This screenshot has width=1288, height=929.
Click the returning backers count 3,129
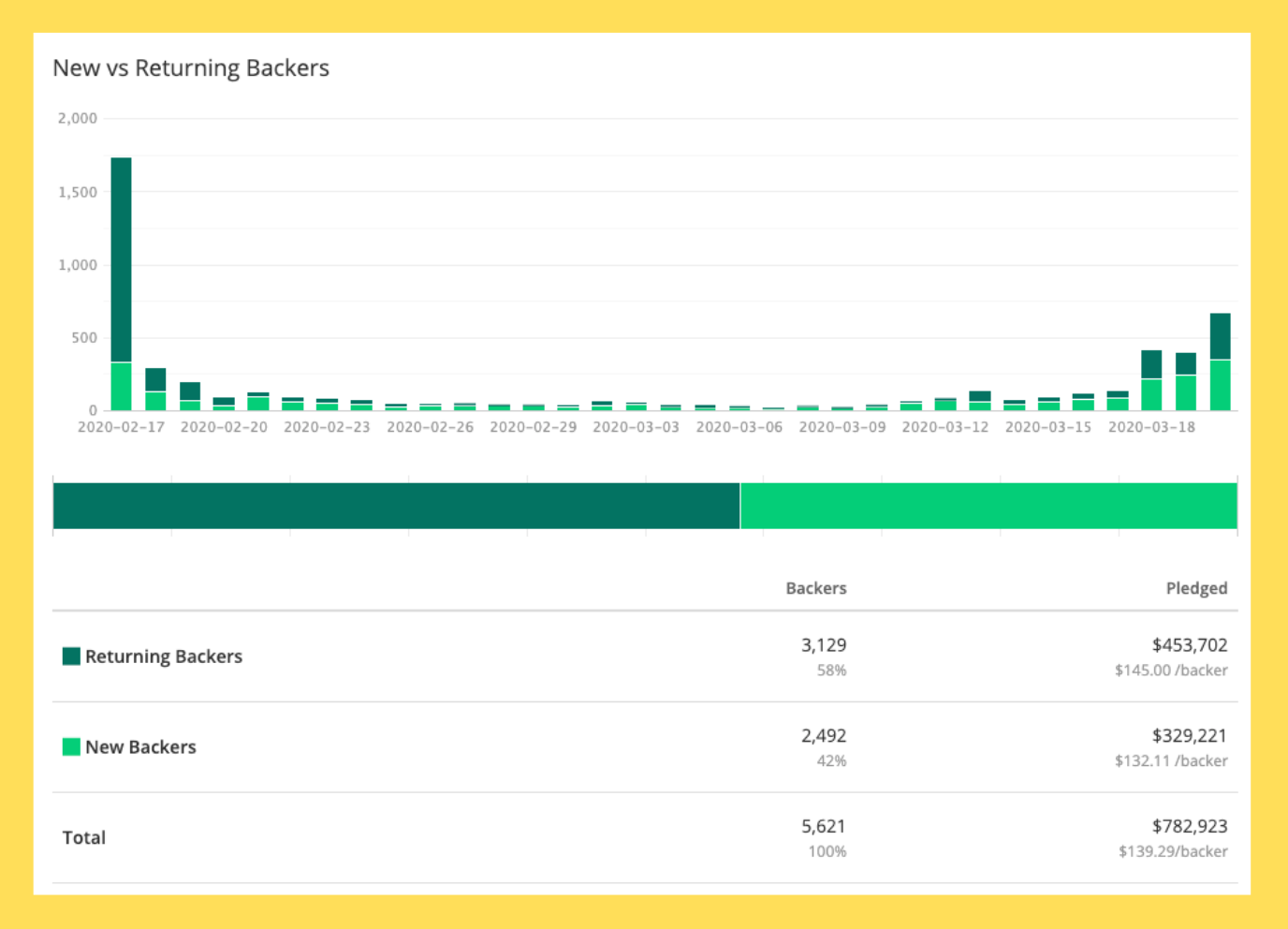[x=824, y=645]
